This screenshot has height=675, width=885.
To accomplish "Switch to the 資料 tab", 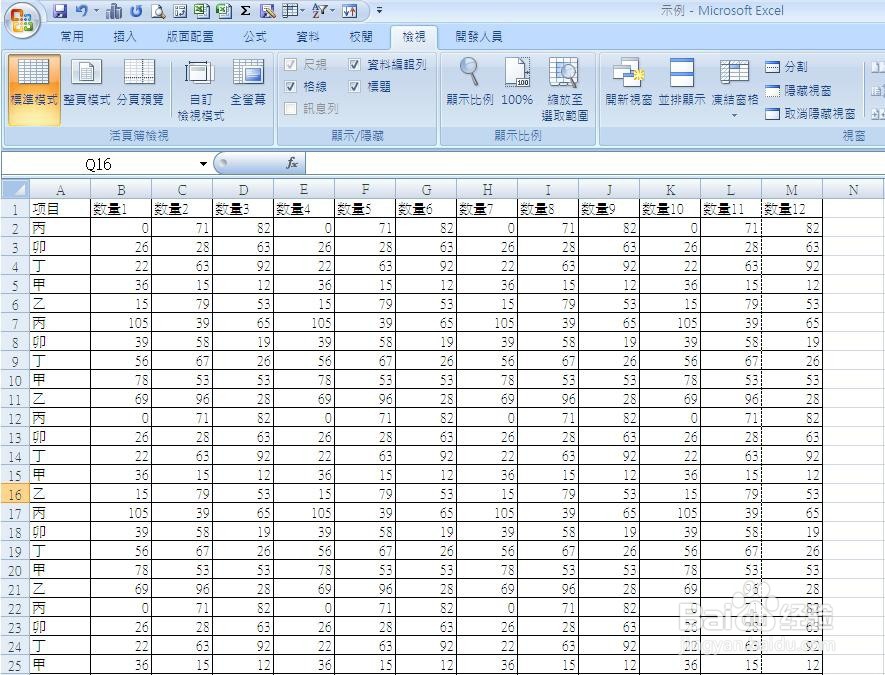I will tap(308, 37).
